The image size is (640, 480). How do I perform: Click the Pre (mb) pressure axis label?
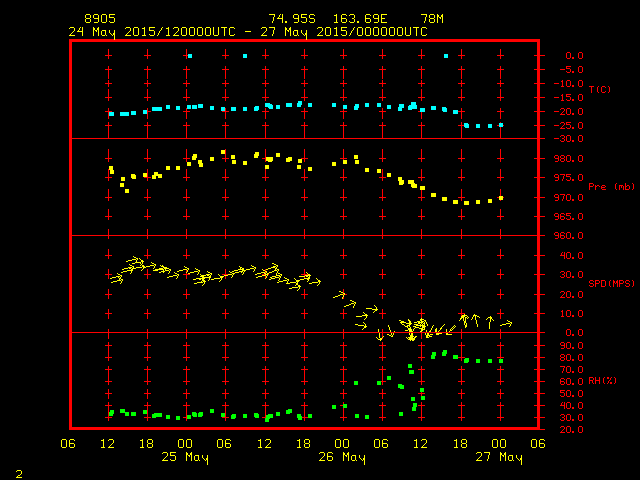[611, 187]
